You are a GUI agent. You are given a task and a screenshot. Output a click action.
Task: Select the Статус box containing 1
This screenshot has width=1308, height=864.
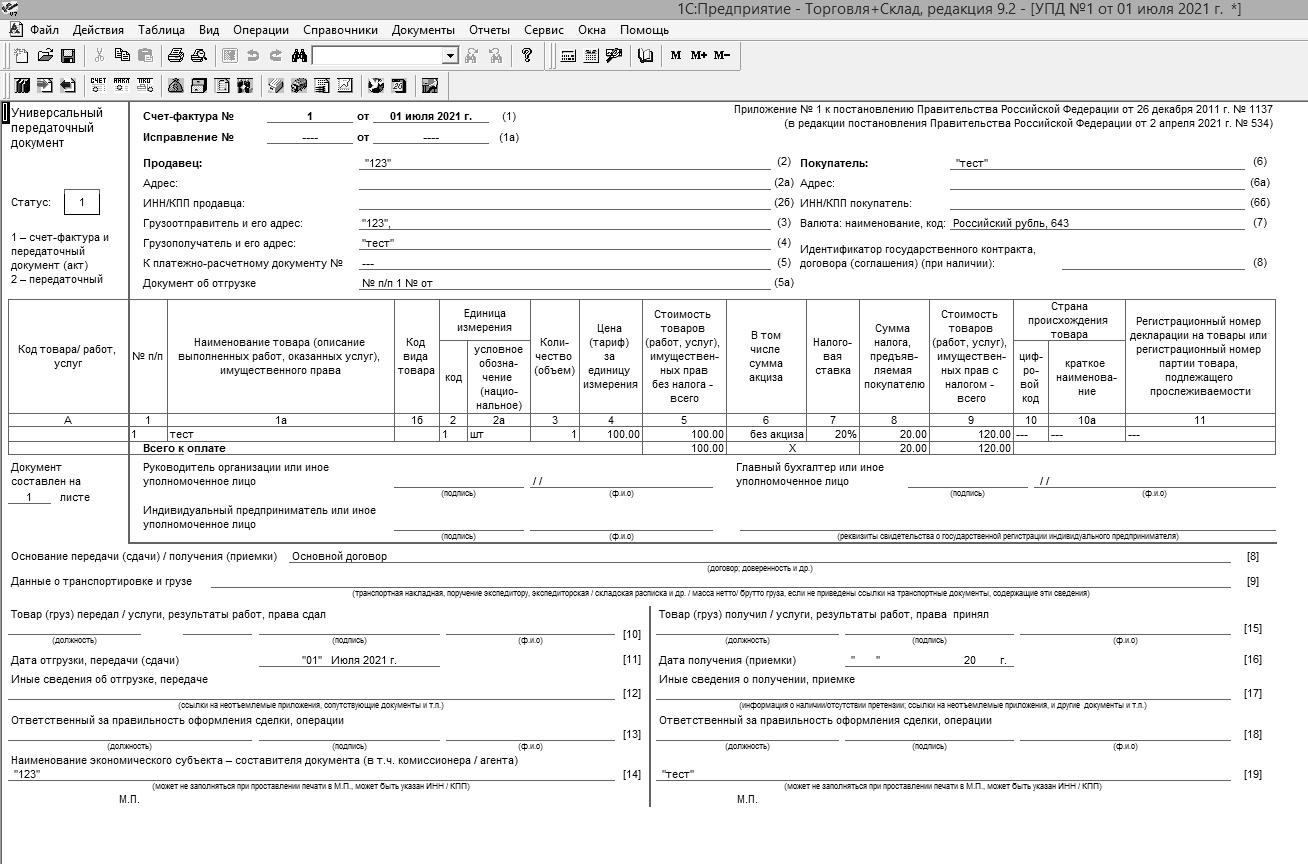[x=82, y=202]
